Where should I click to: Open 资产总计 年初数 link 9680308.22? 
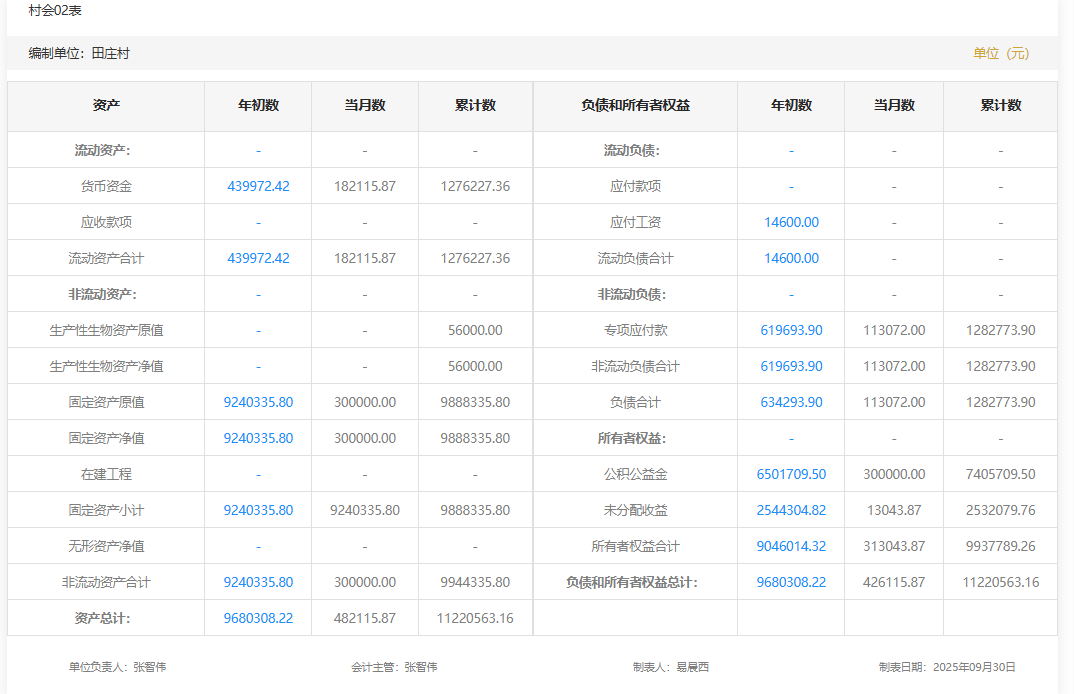point(258,618)
